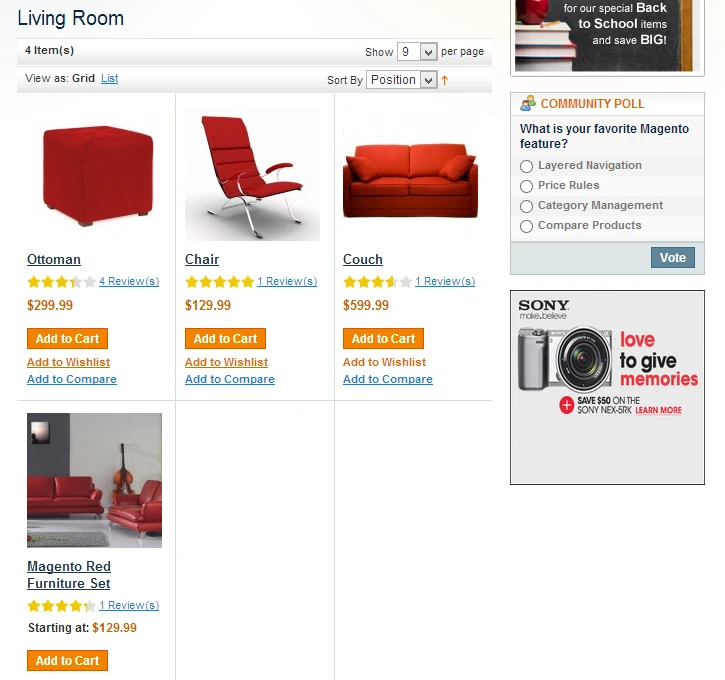Open the Show per page dropdown
Viewport: 725px width, 680px height.
click(417, 52)
